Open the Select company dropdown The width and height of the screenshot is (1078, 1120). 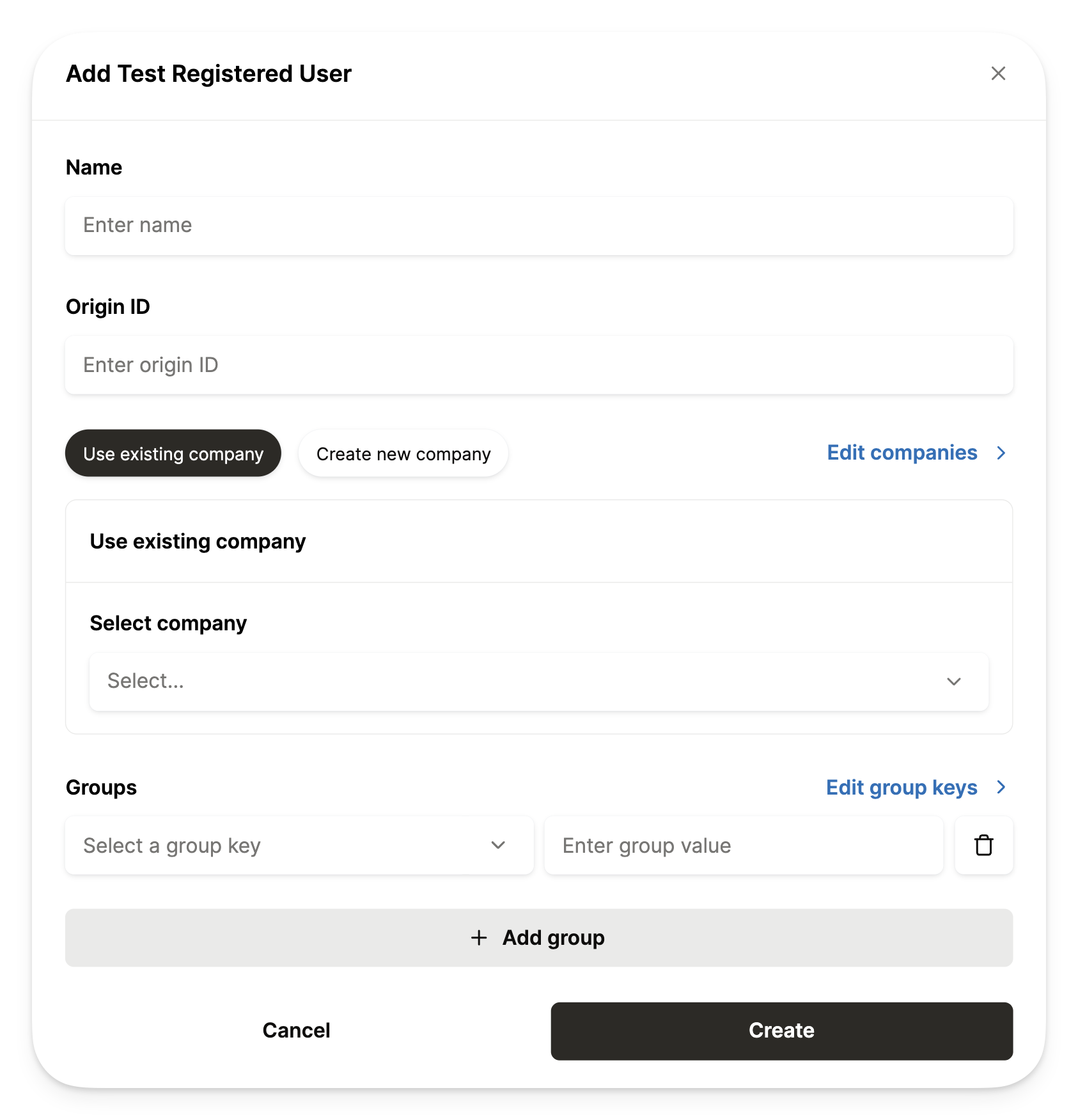point(538,681)
